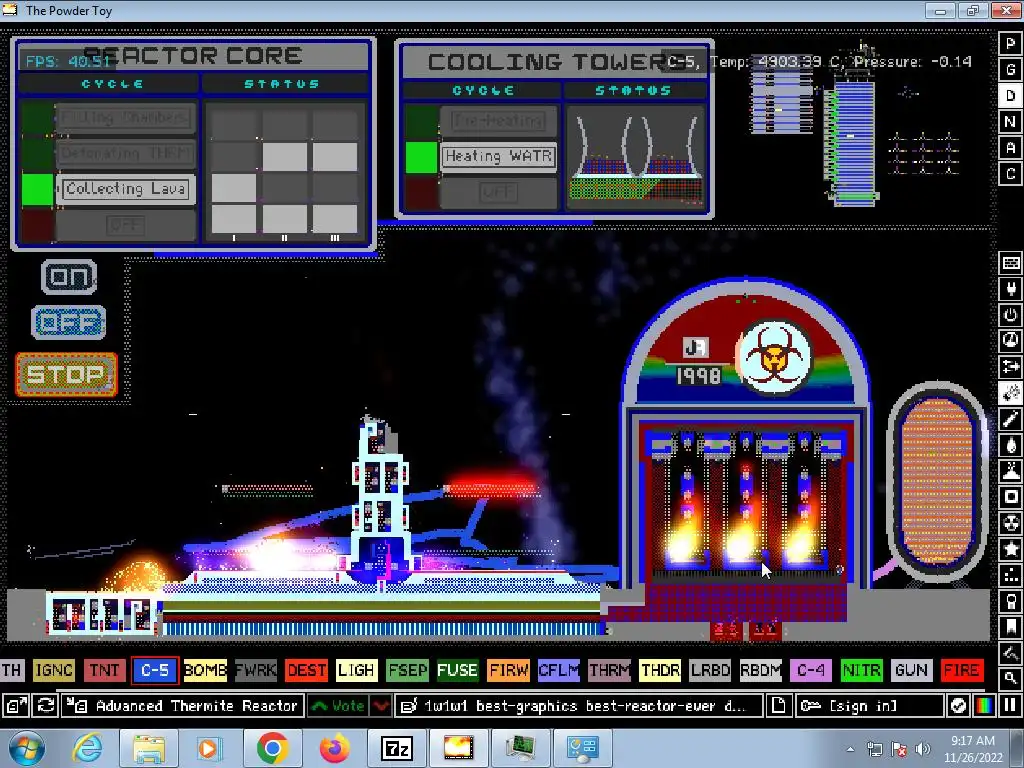Open the Game of Life dots icon
1024x768 pixels.
point(1010,575)
